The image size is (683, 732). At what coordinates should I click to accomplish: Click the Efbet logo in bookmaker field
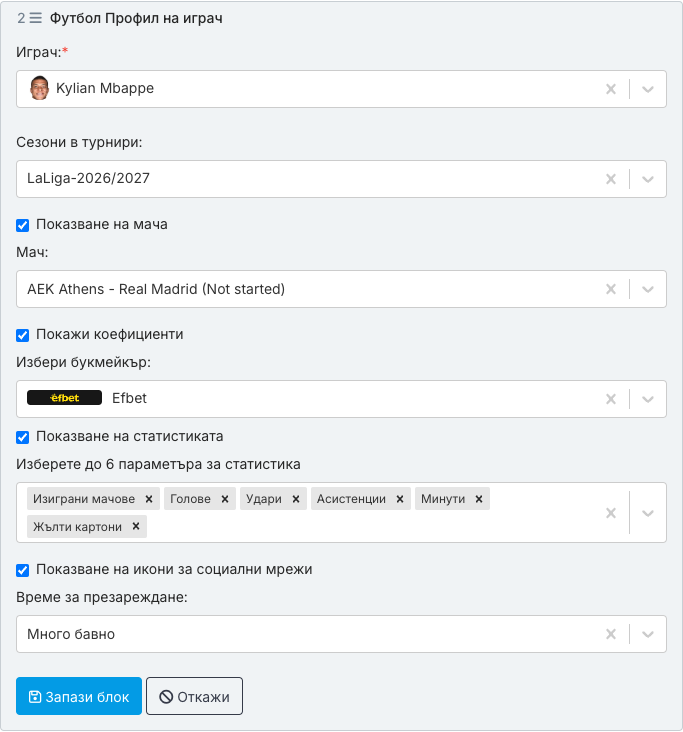(64, 398)
